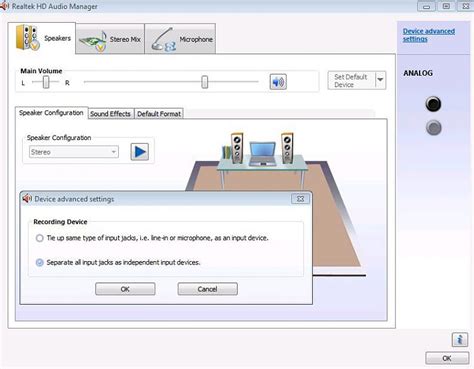Select 'Separate all input jacks' radio option
This screenshot has height=369, width=474.
(40, 263)
